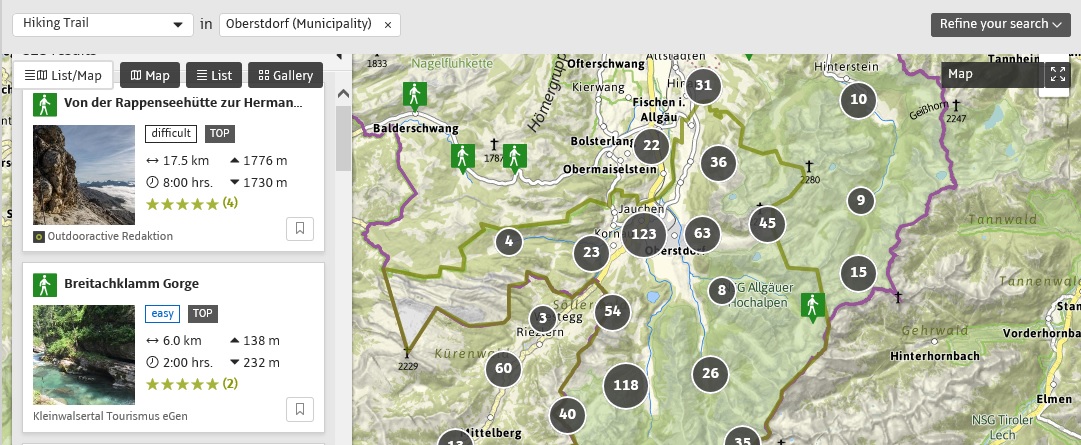Switch to List/Map view
Screen dimensions: 1081x445
coord(63,75)
